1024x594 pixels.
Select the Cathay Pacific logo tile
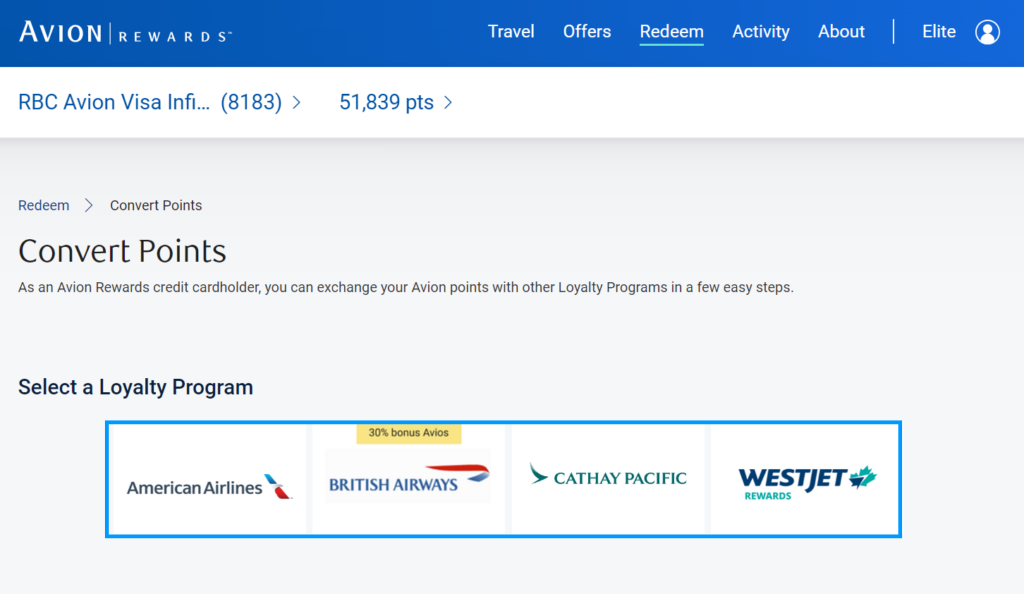[607, 479]
